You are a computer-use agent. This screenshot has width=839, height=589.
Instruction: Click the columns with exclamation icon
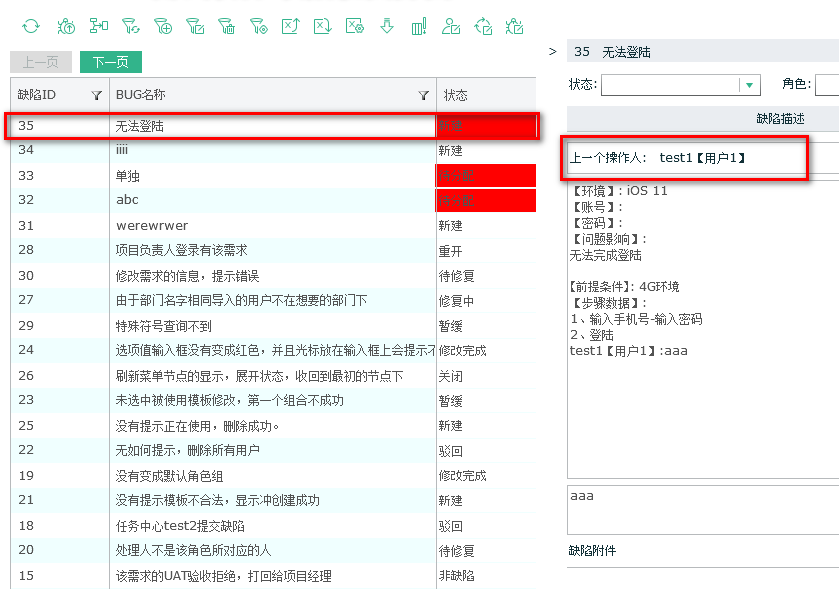[x=419, y=26]
